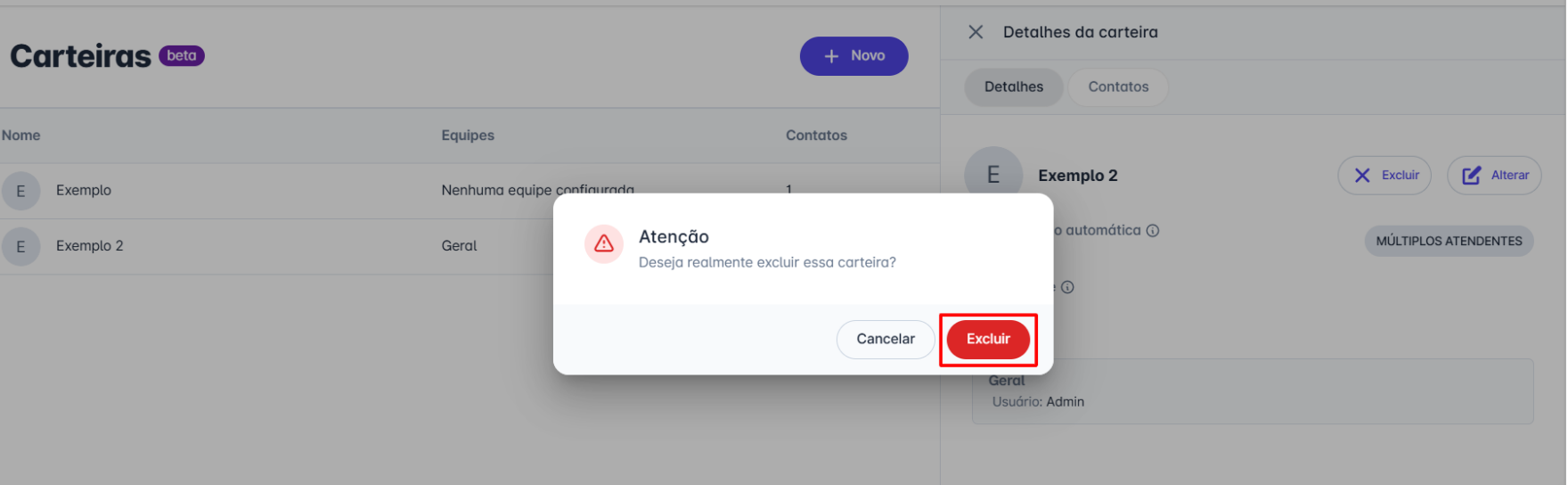Viewport: 1568px width, 485px height.
Task: Click the pencil icon in Alterar button
Action: 1472,176
